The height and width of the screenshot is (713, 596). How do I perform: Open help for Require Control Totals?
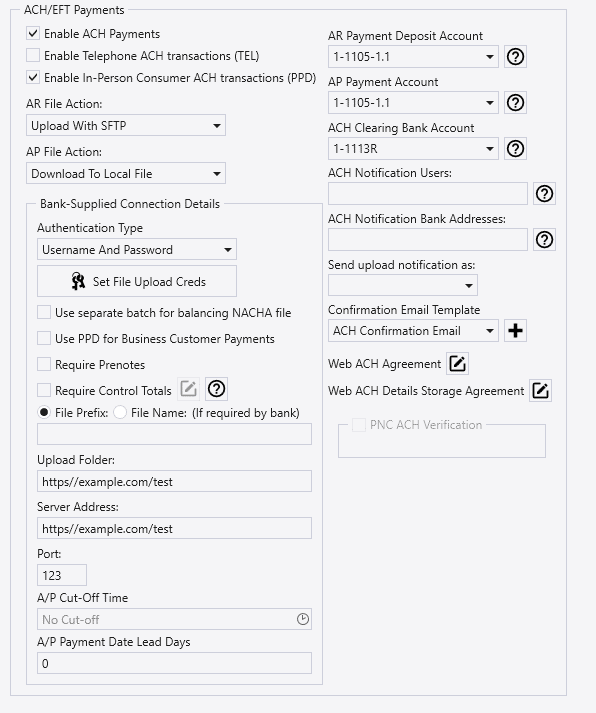pos(216,389)
